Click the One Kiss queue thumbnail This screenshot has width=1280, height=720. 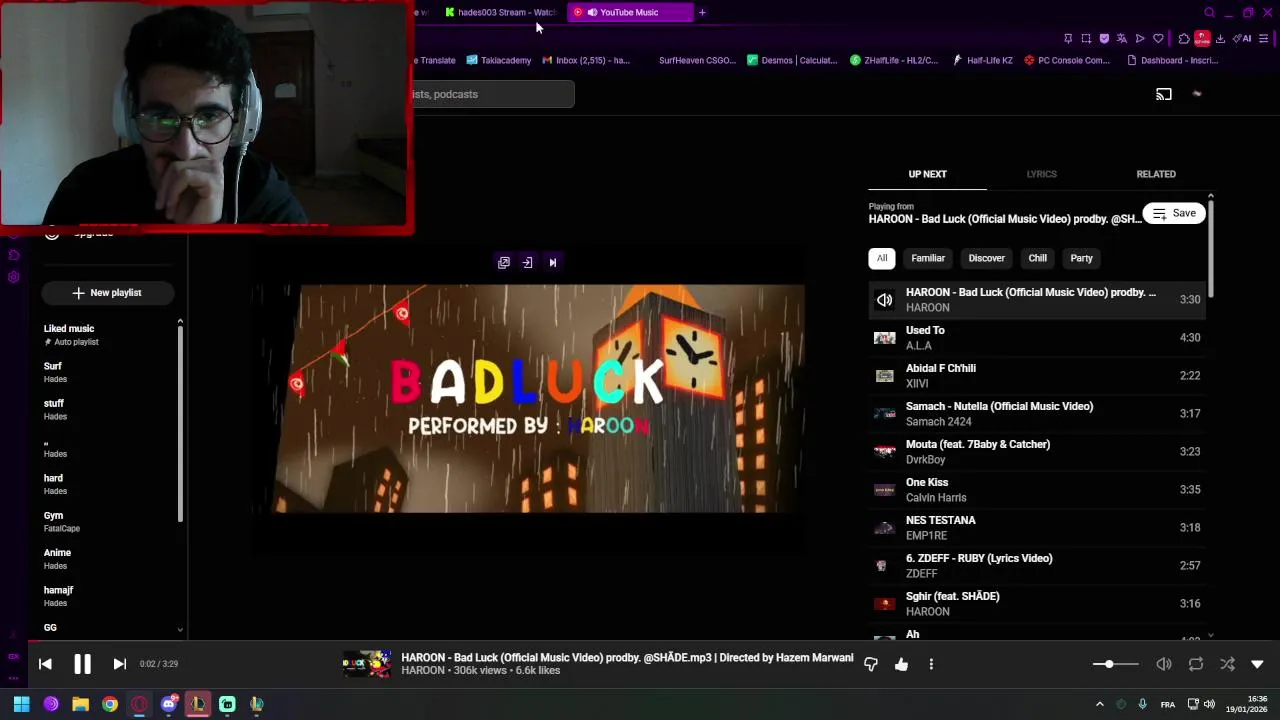[x=885, y=490]
